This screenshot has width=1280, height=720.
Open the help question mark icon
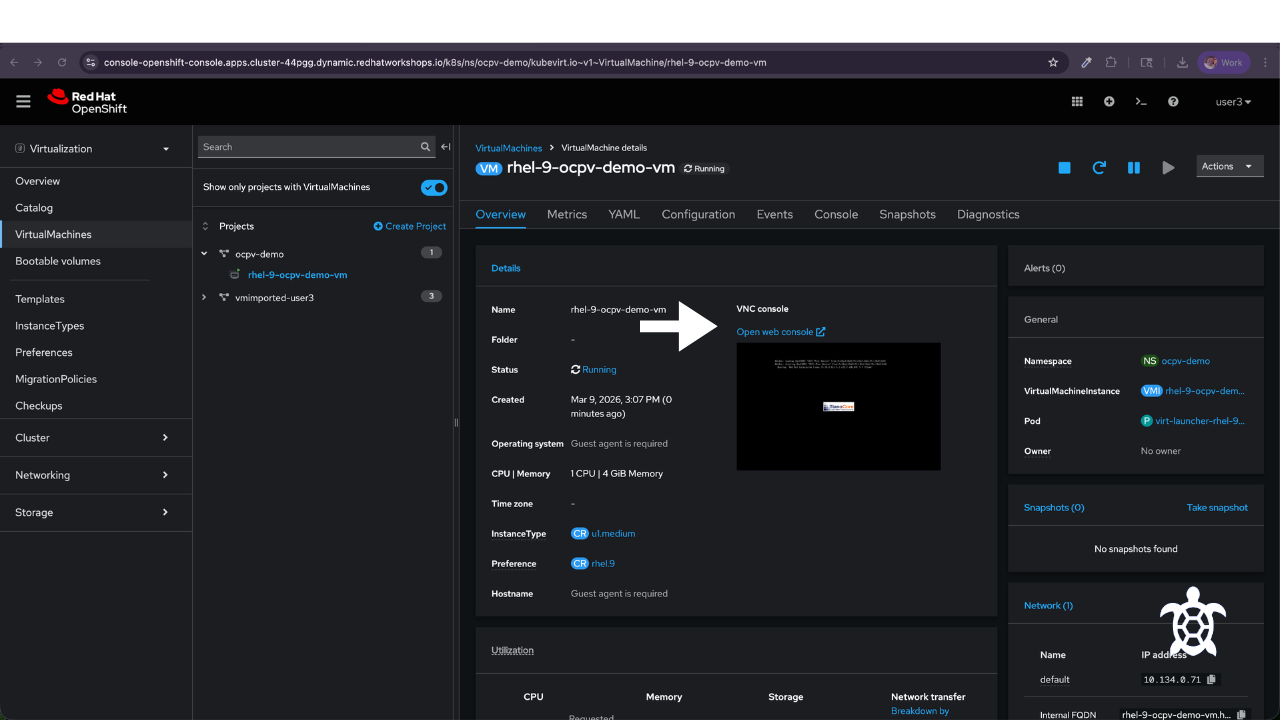1173,101
